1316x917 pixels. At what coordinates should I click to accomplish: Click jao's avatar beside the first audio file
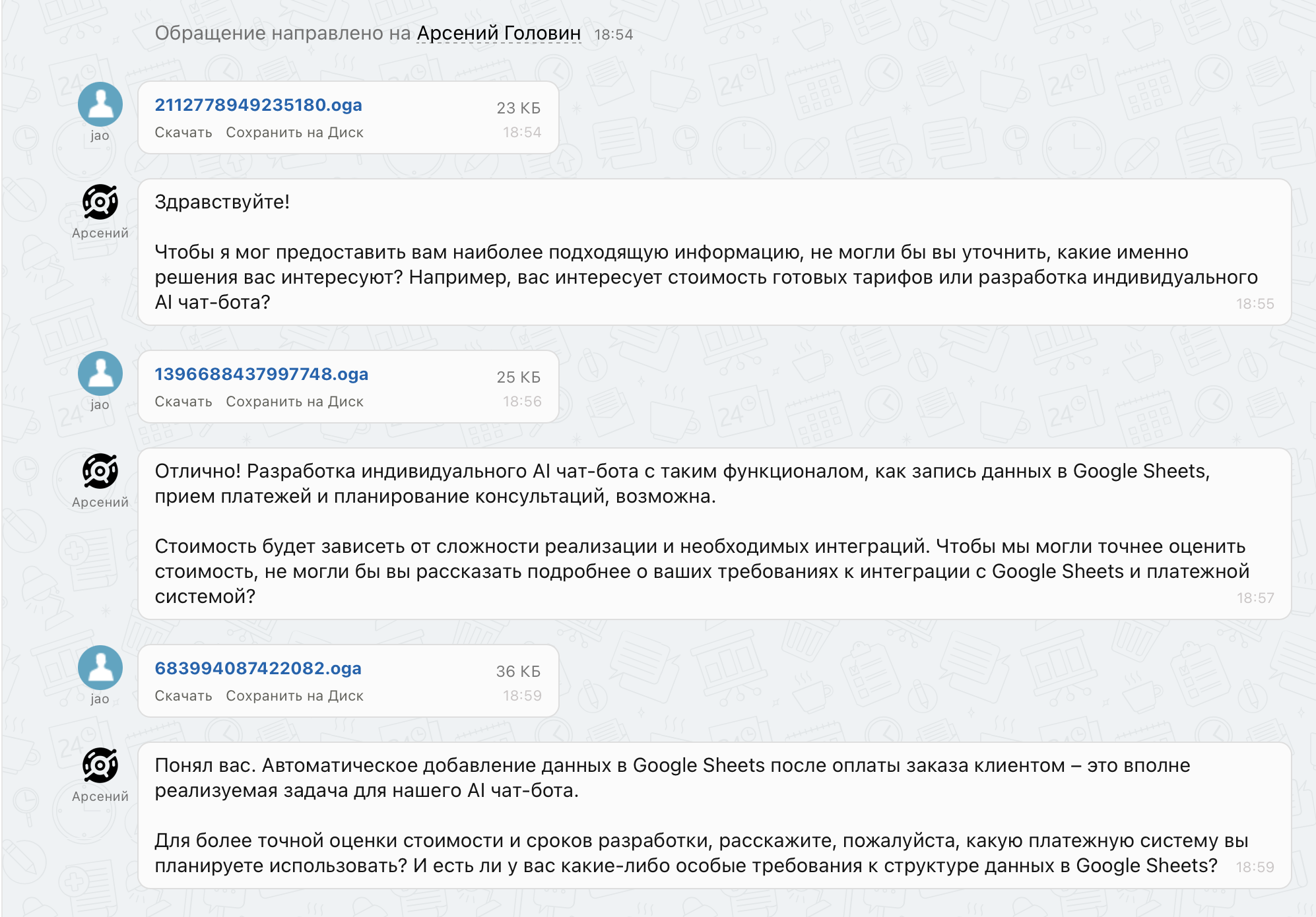tap(100, 104)
